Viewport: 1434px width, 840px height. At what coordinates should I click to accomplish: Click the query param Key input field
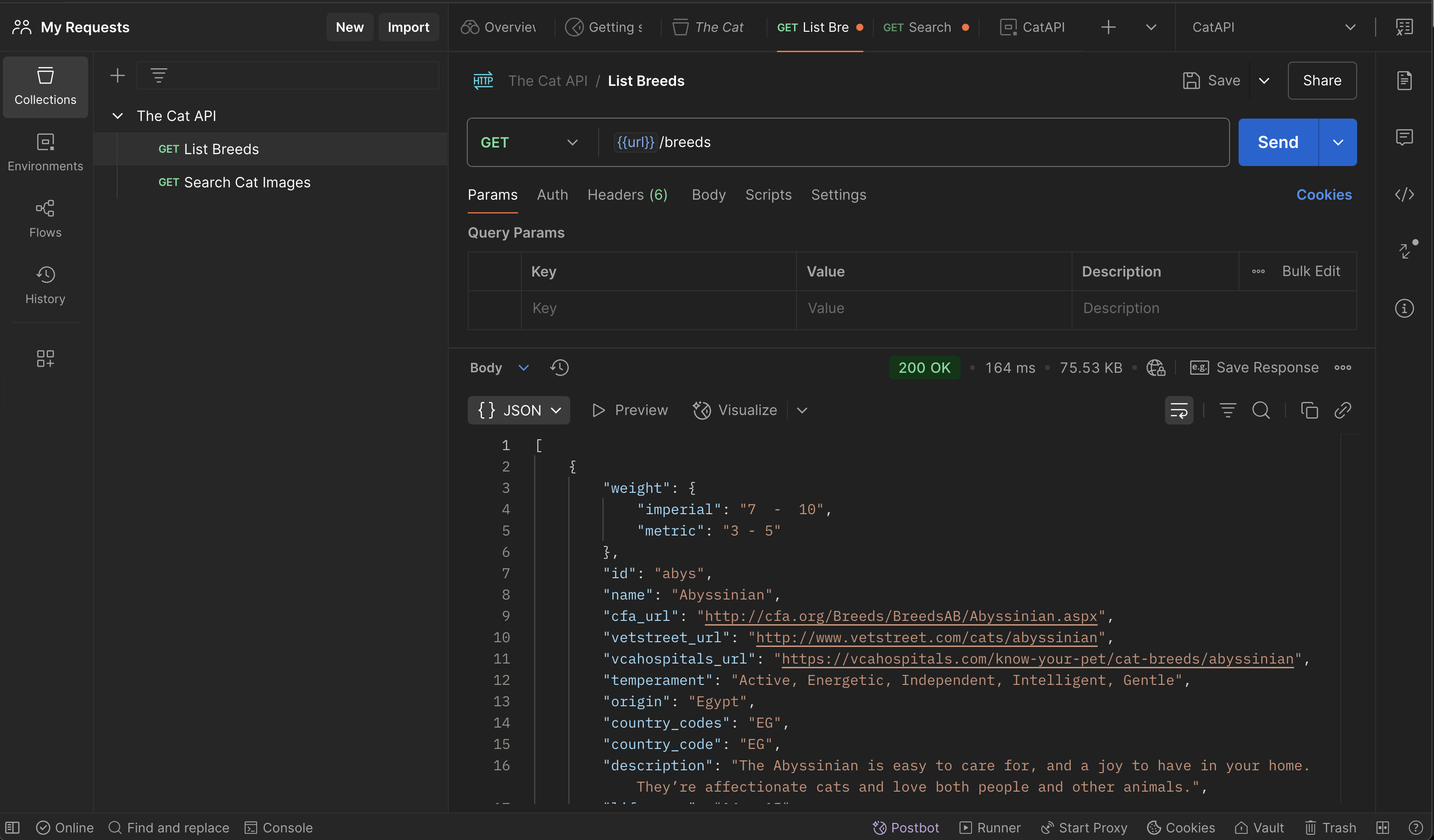(x=657, y=308)
